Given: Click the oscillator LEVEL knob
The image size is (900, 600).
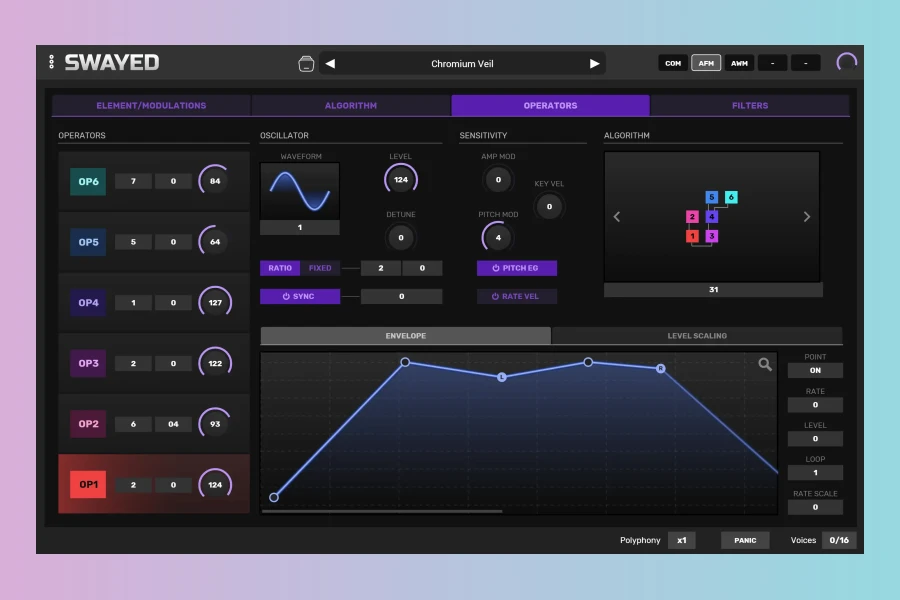Looking at the screenshot, I should pyautogui.click(x=401, y=180).
